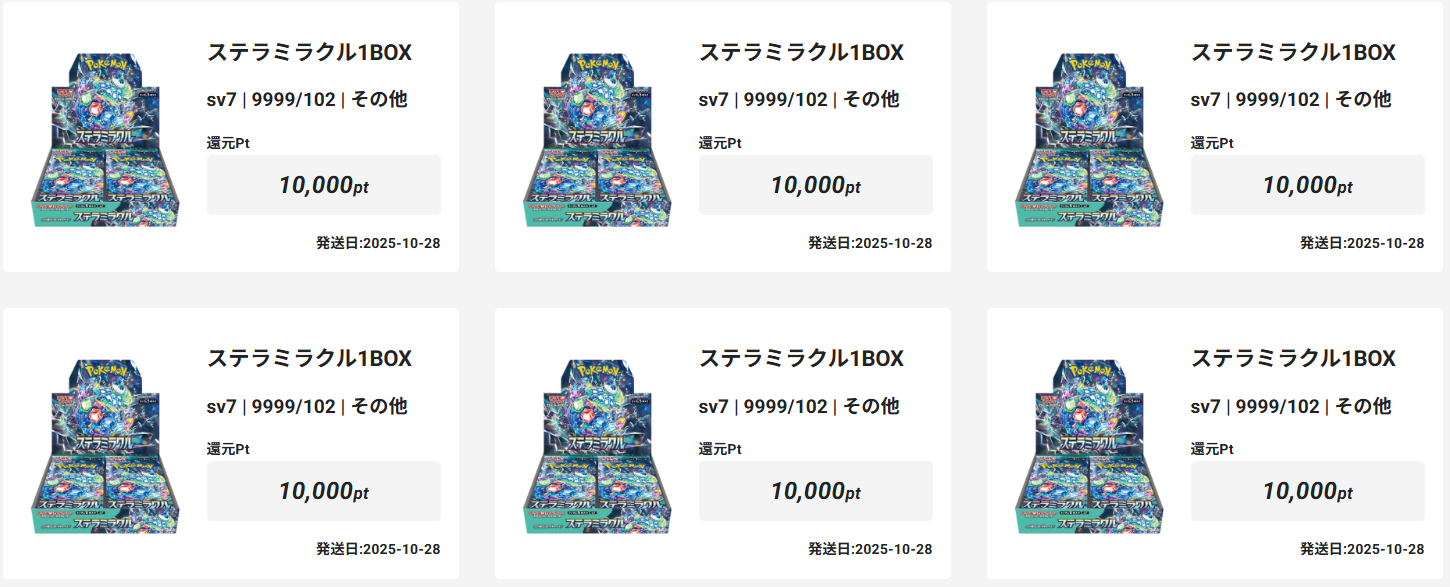1450x587 pixels.
Task: Open the product image in bottom-left card
Action: [x=106, y=445]
